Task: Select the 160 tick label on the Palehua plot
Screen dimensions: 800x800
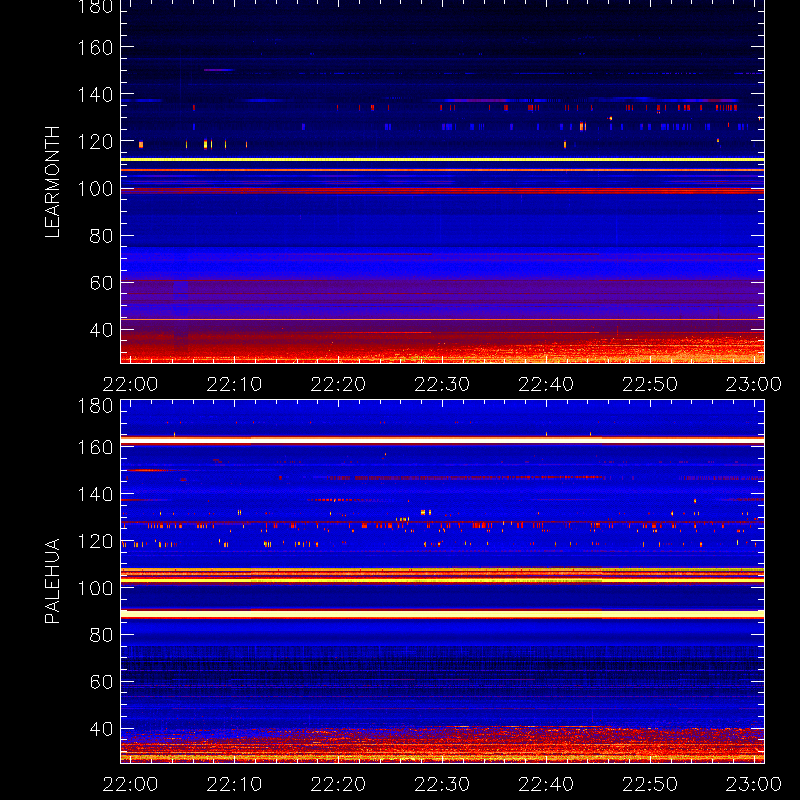Action: point(95,447)
